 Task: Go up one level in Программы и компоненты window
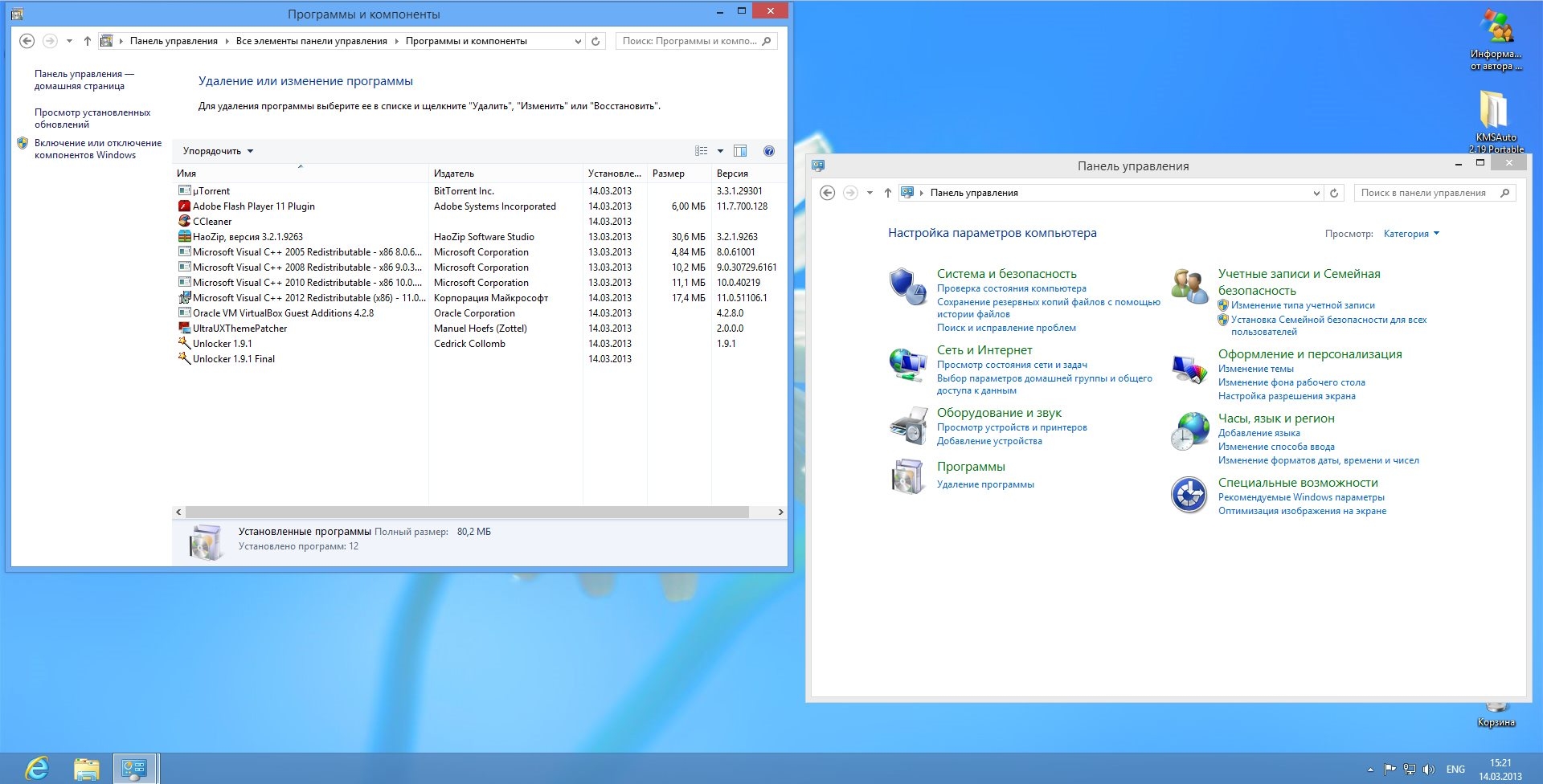(x=88, y=41)
